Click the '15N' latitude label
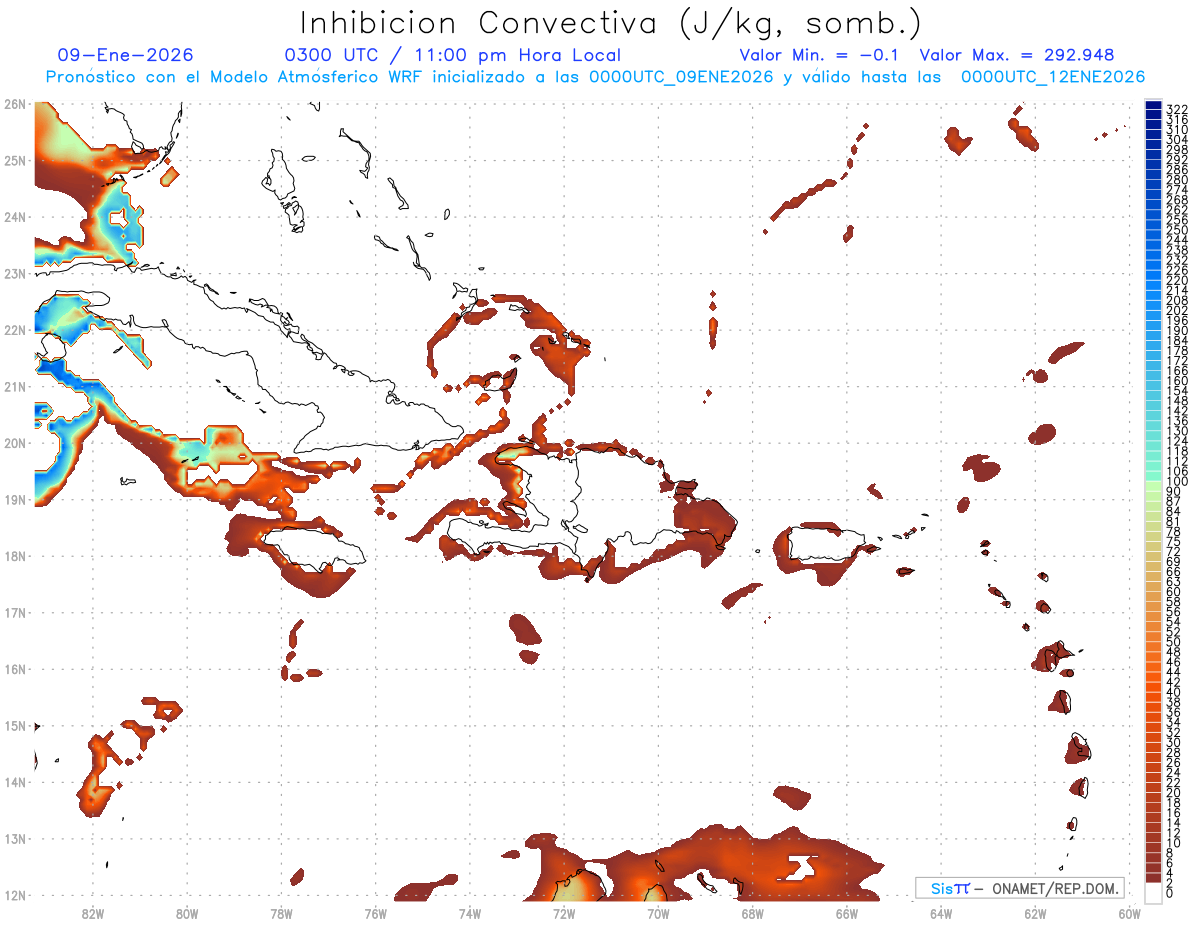The image size is (1200, 927). [14, 726]
